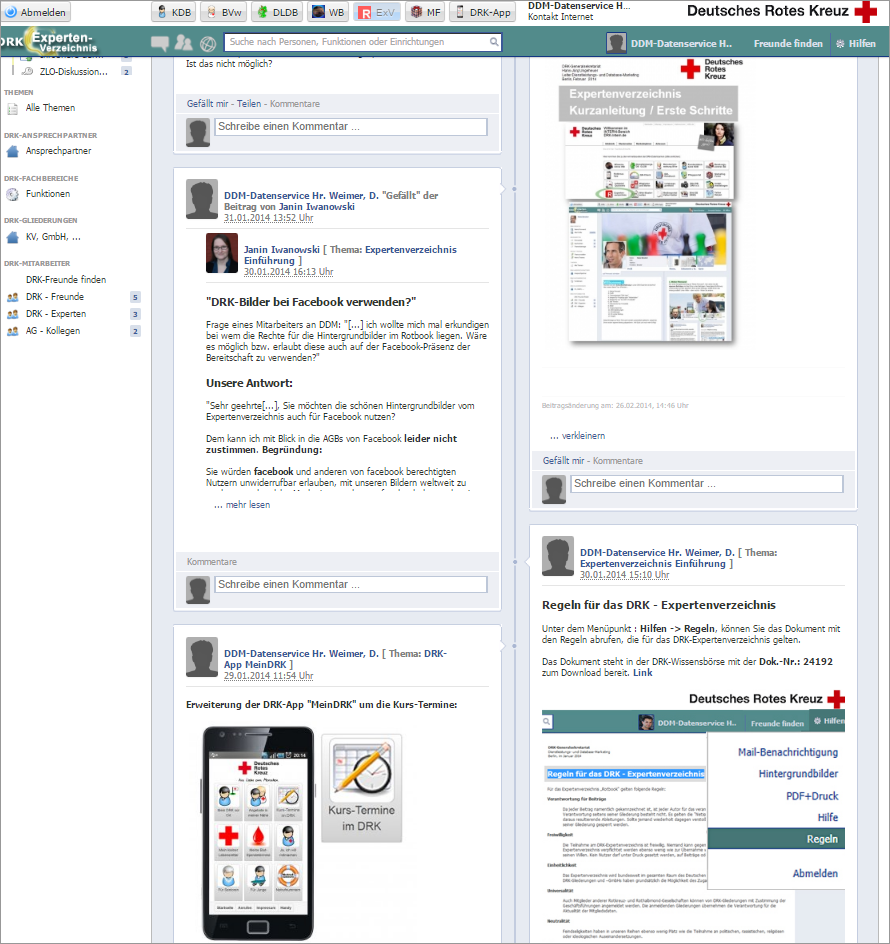Open DDM-Datenservice H.. profile in header
Image resolution: width=890 pixels, height=944 pixels.
point(681,43)
